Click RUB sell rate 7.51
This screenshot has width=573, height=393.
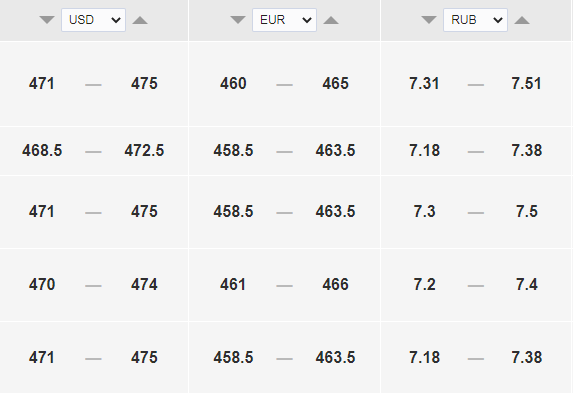coord(527,84)
